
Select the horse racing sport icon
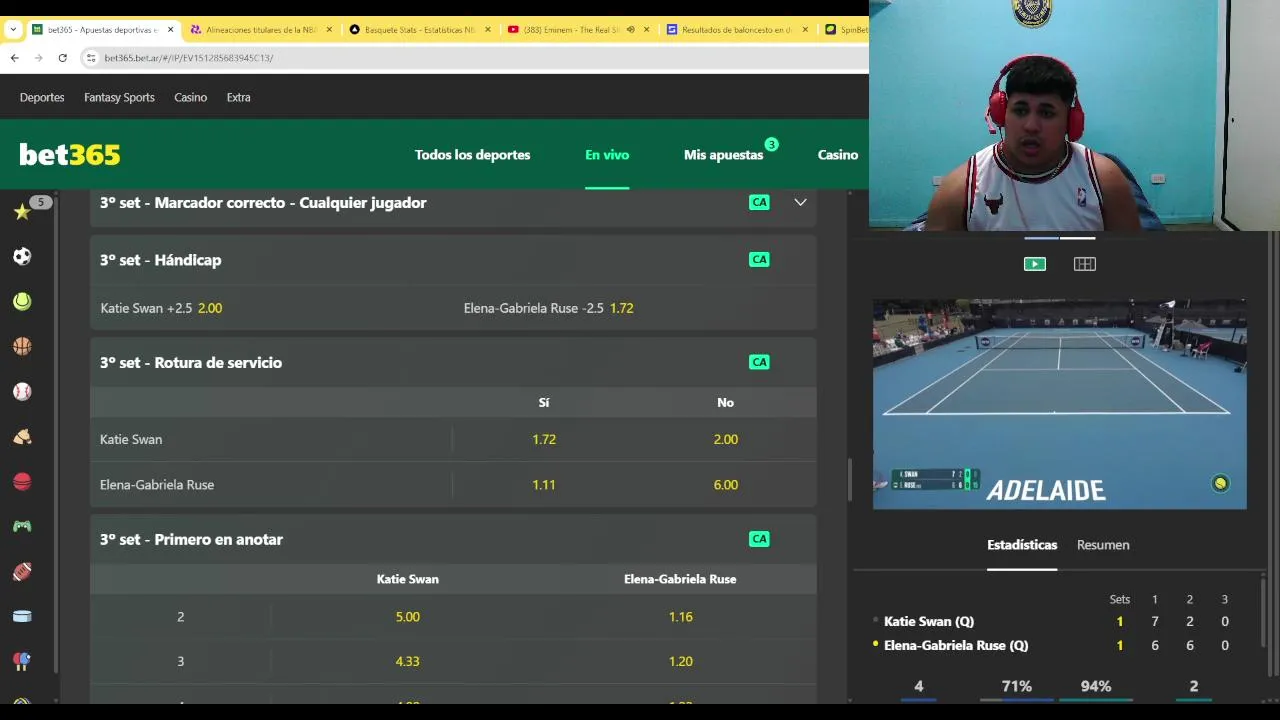tap(22, 436)
